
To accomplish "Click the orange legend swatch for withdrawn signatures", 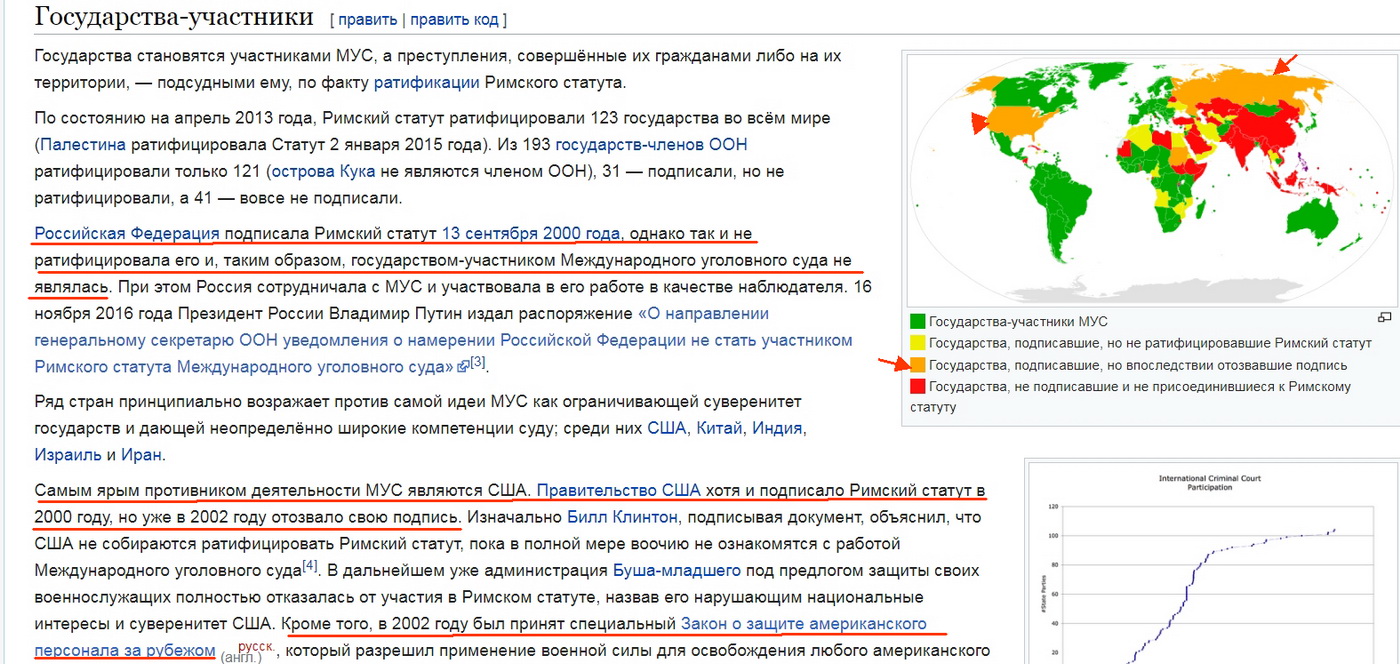I will tap(917, 365).
